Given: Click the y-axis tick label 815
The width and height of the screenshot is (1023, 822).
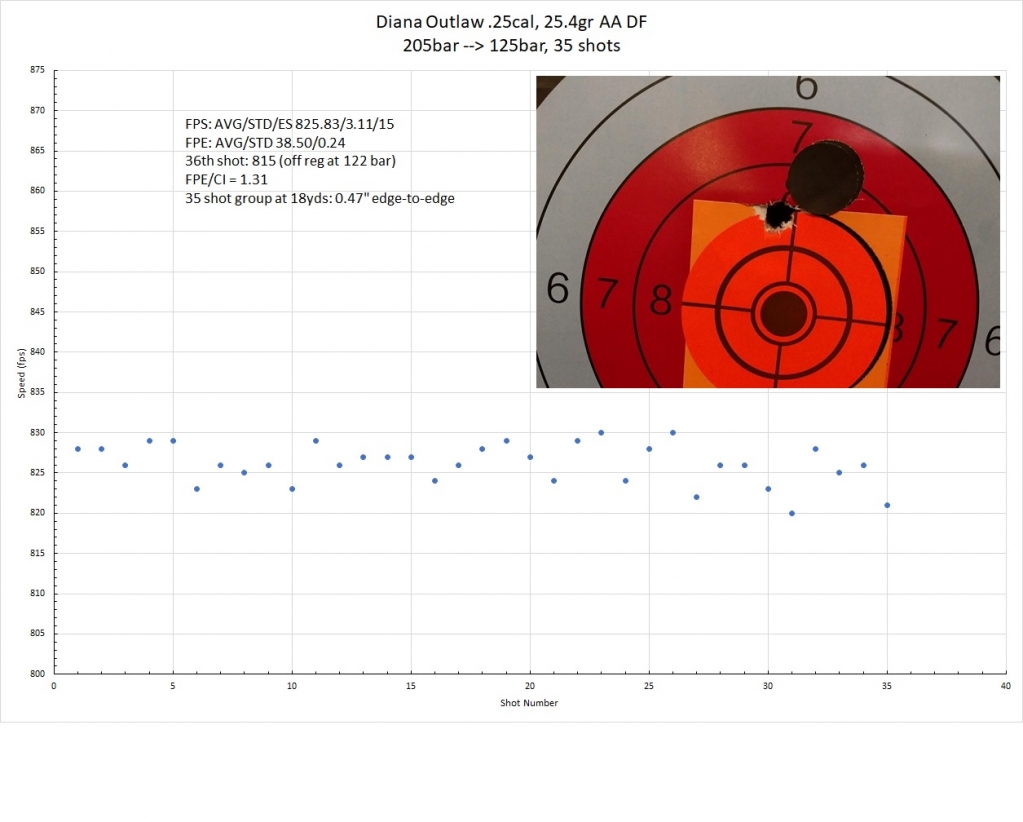Looking at the screenshot, I should pos(37,553).
